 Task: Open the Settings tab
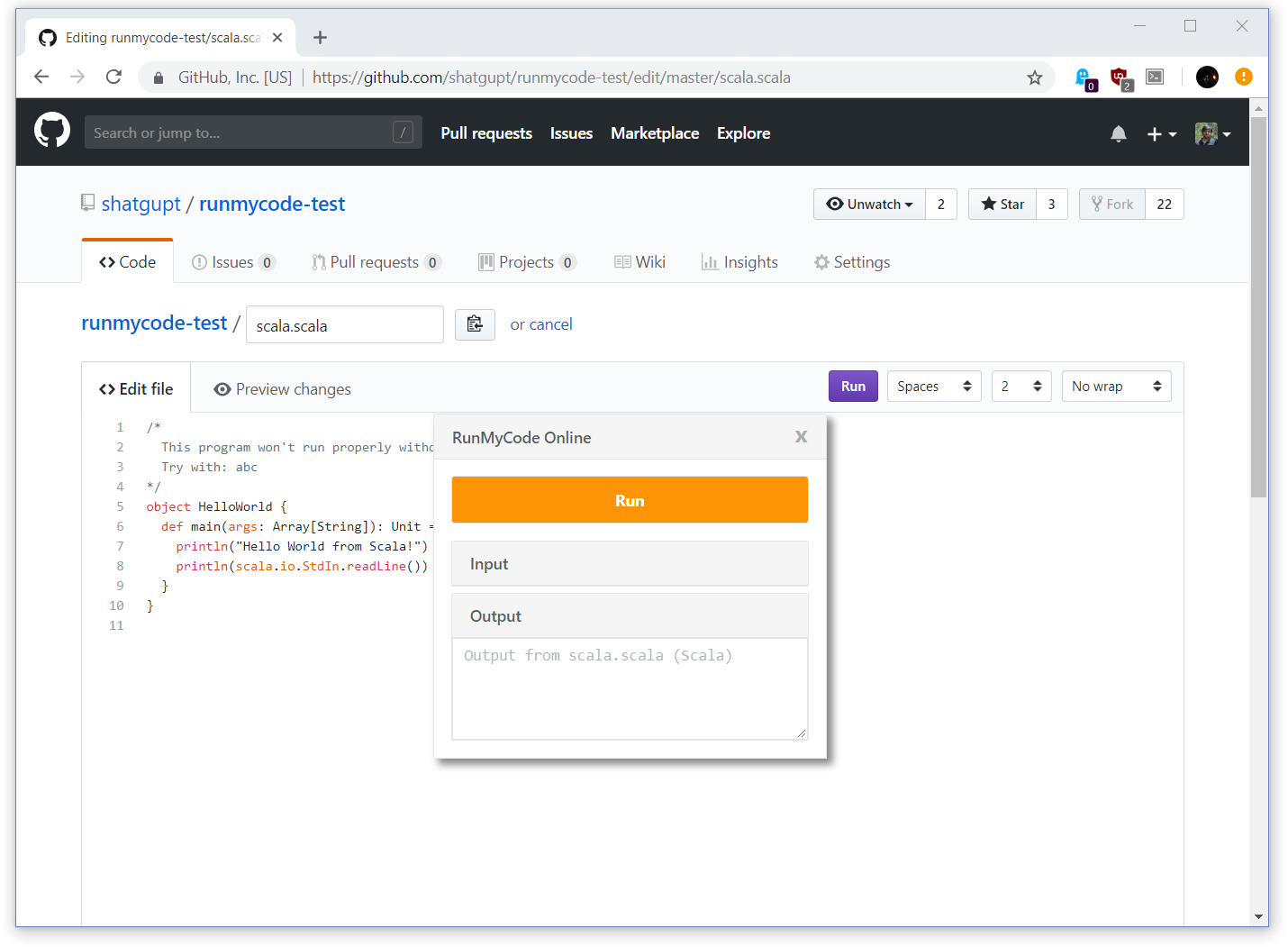pyautogui.click(x=852, y=261)
